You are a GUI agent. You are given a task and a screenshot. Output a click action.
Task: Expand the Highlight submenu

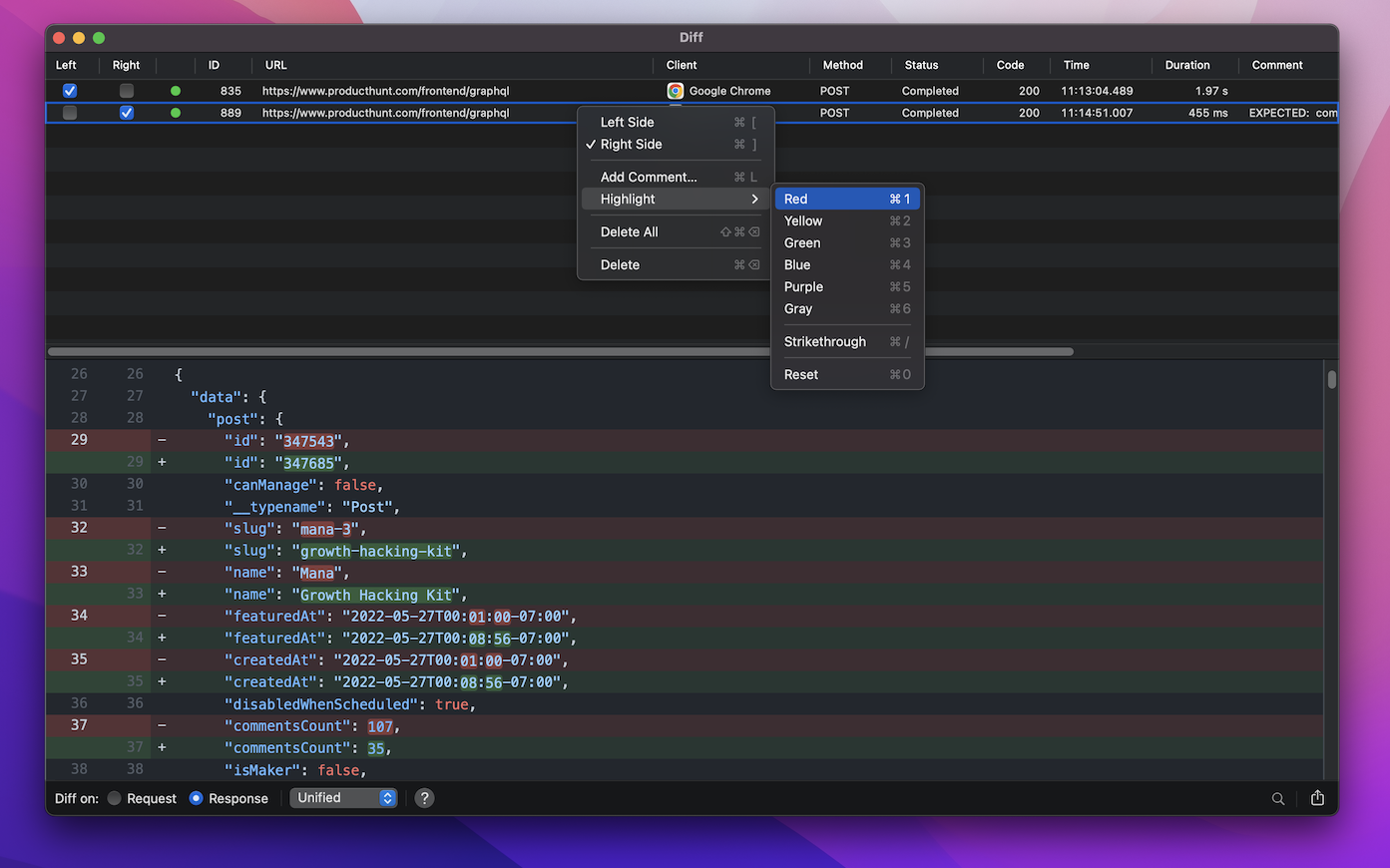tap(675, 200)
